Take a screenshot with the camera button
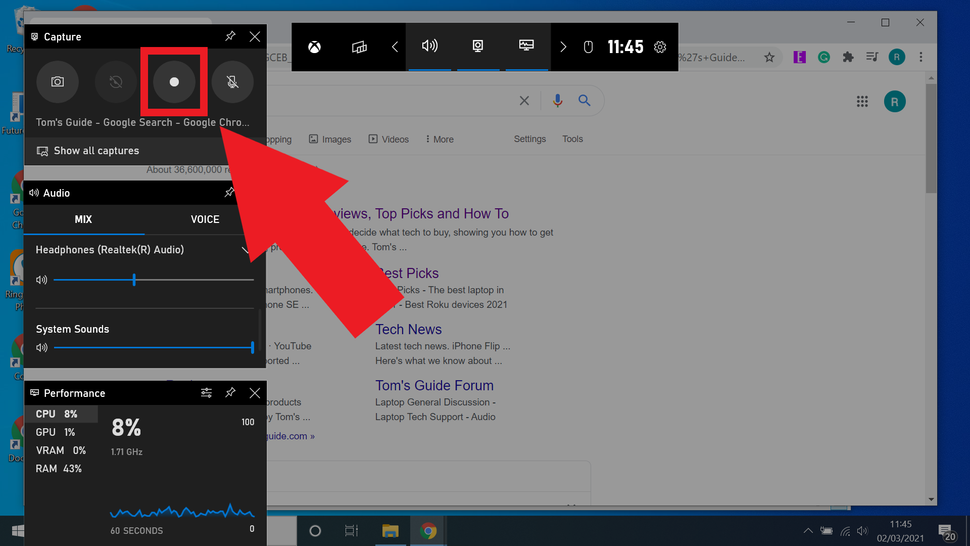Screen dimensions: 970x546 [x=58, y=82]
